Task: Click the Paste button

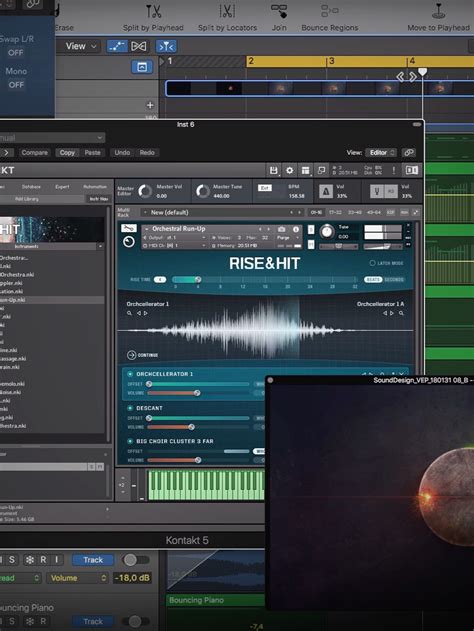Action: [x=93, y=153]
